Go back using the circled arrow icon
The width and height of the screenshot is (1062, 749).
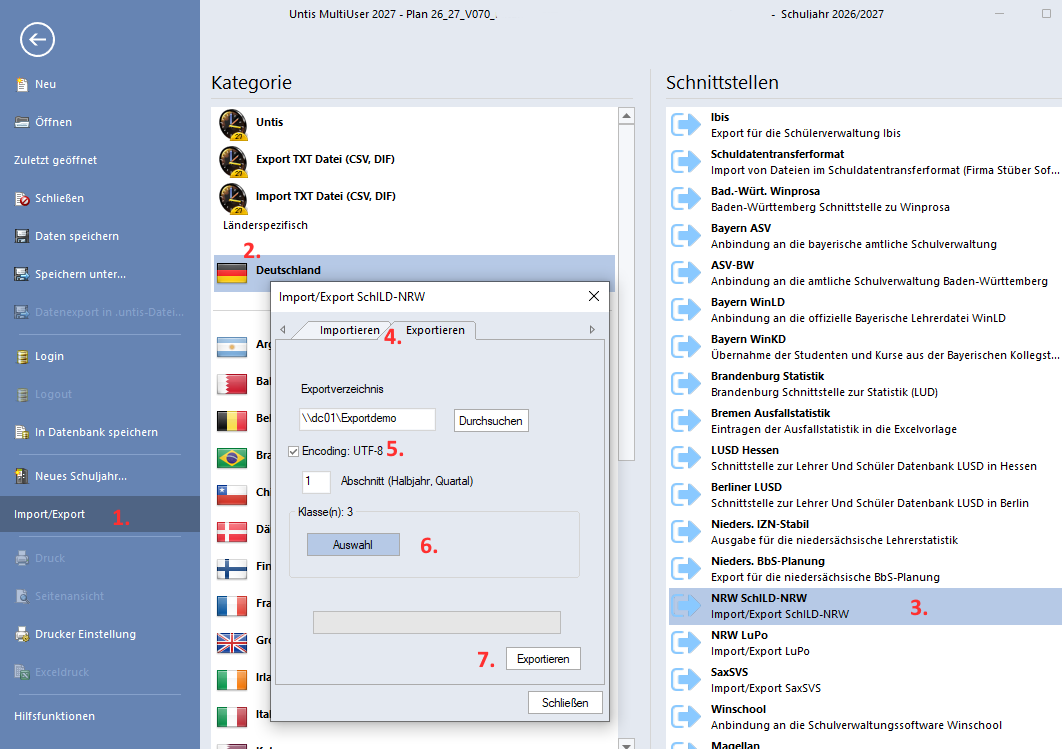[37, 39]
